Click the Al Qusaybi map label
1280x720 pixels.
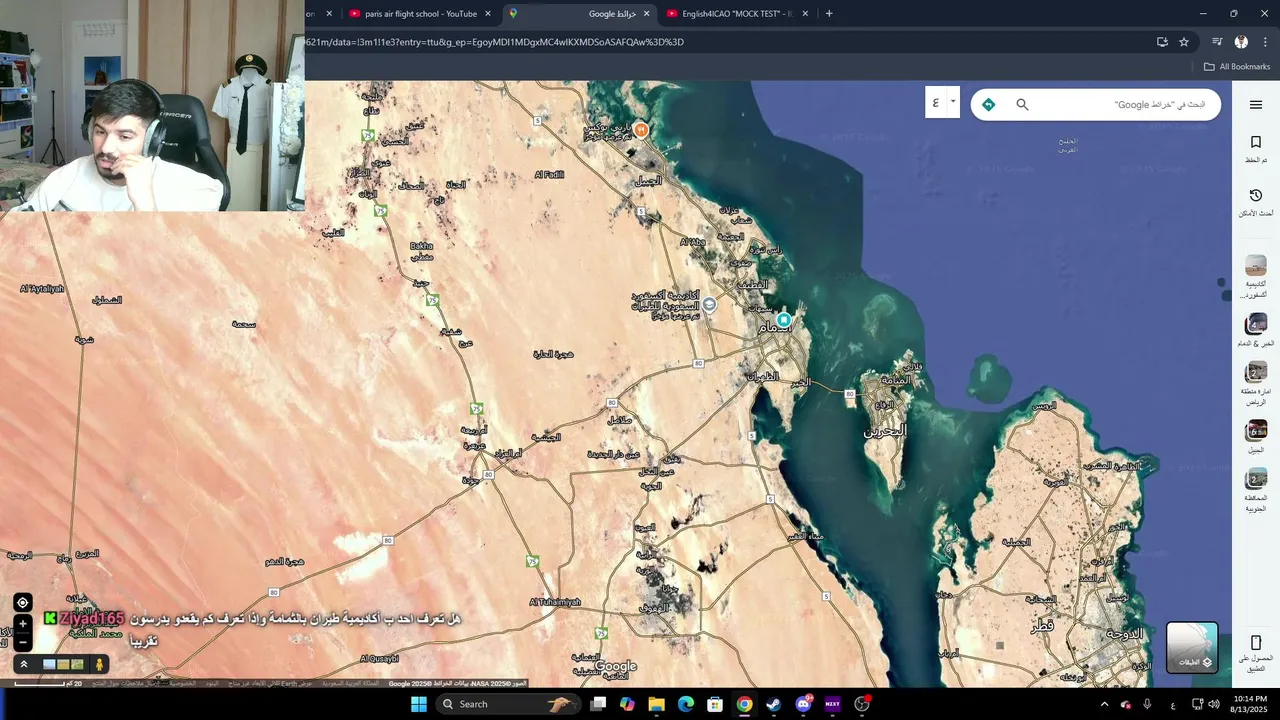[x=379, y=658]
